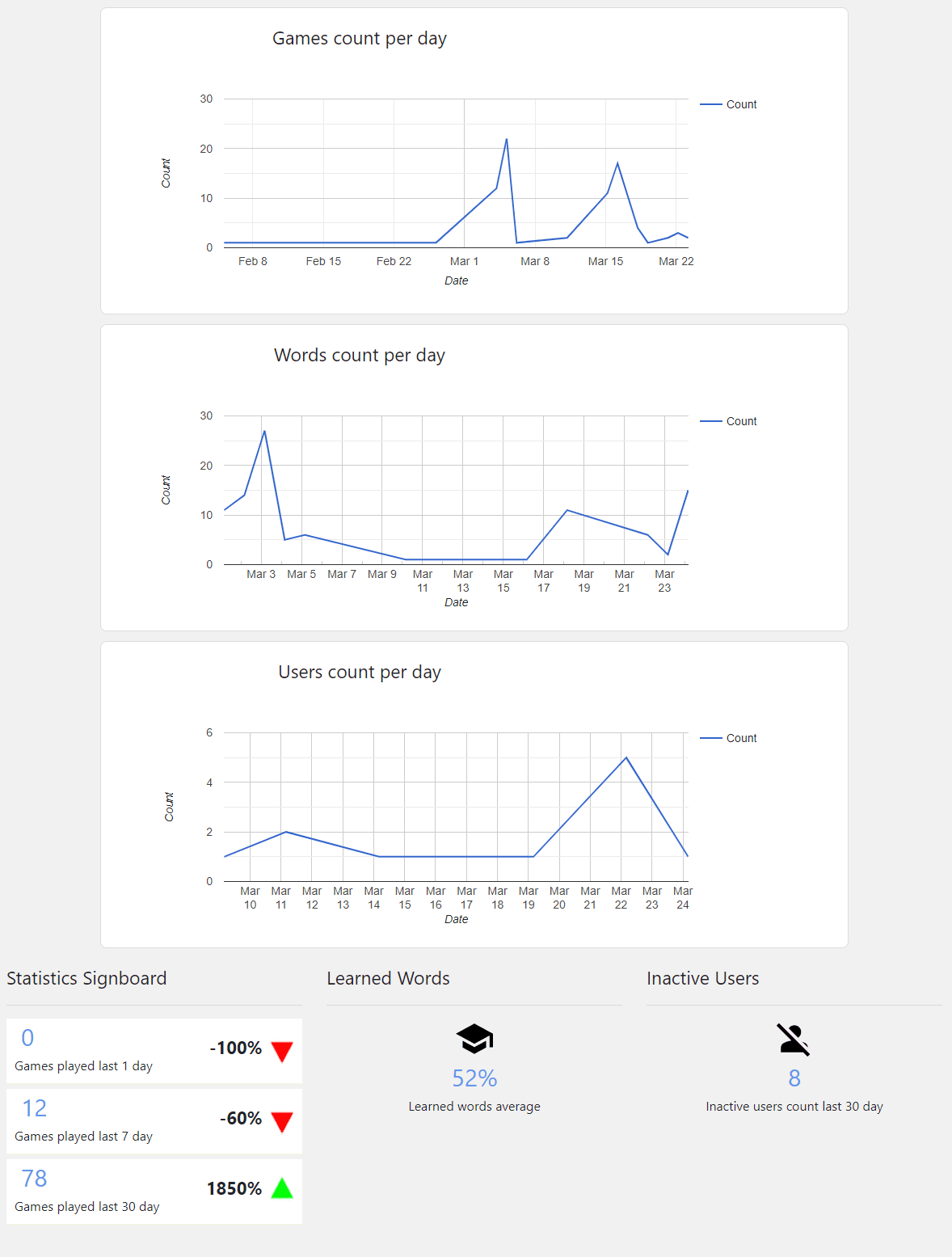
Task: Click the Games count per day title
Action: pos(360,39)
